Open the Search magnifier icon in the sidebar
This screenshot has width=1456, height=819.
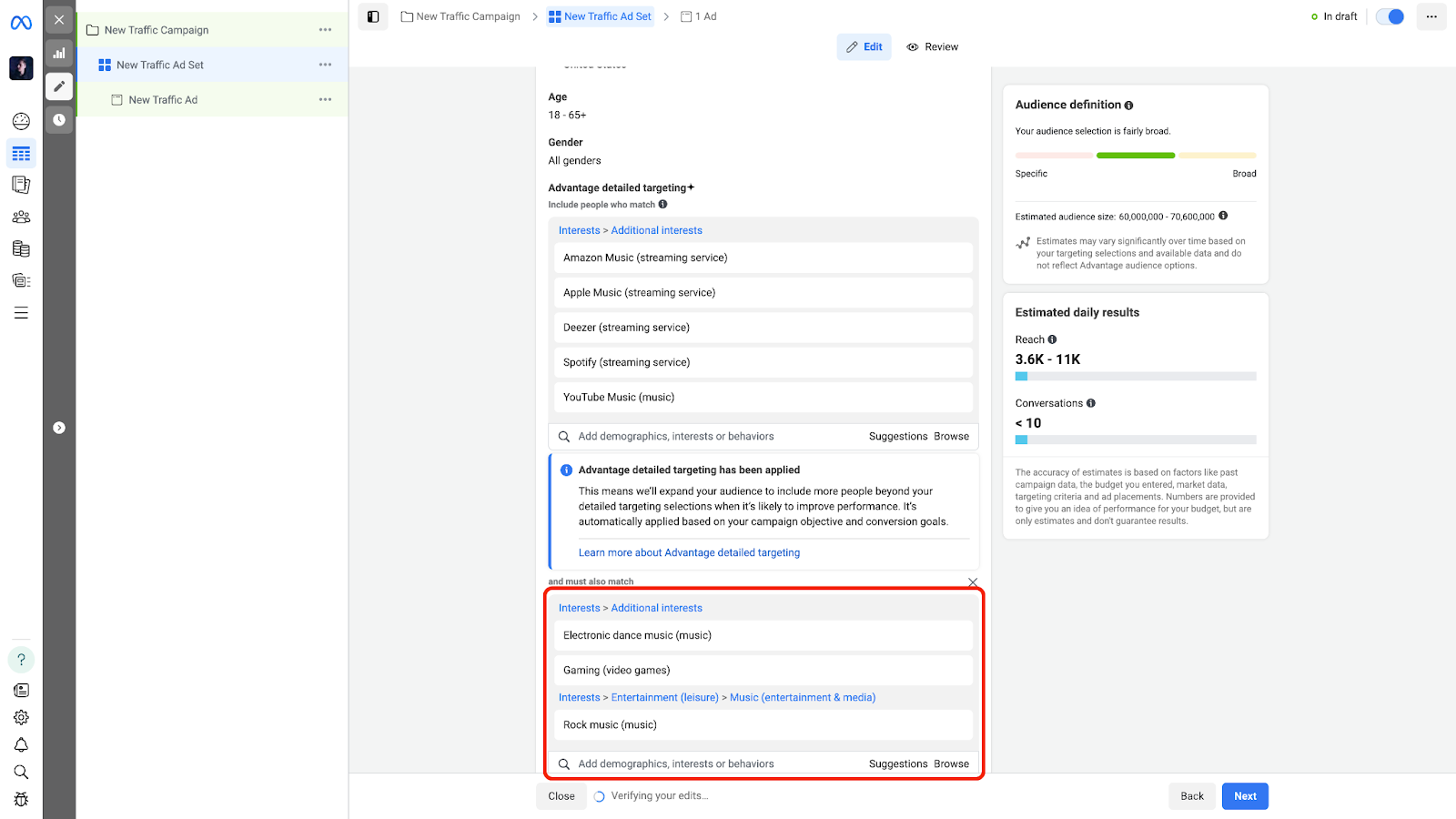point(21,773)
